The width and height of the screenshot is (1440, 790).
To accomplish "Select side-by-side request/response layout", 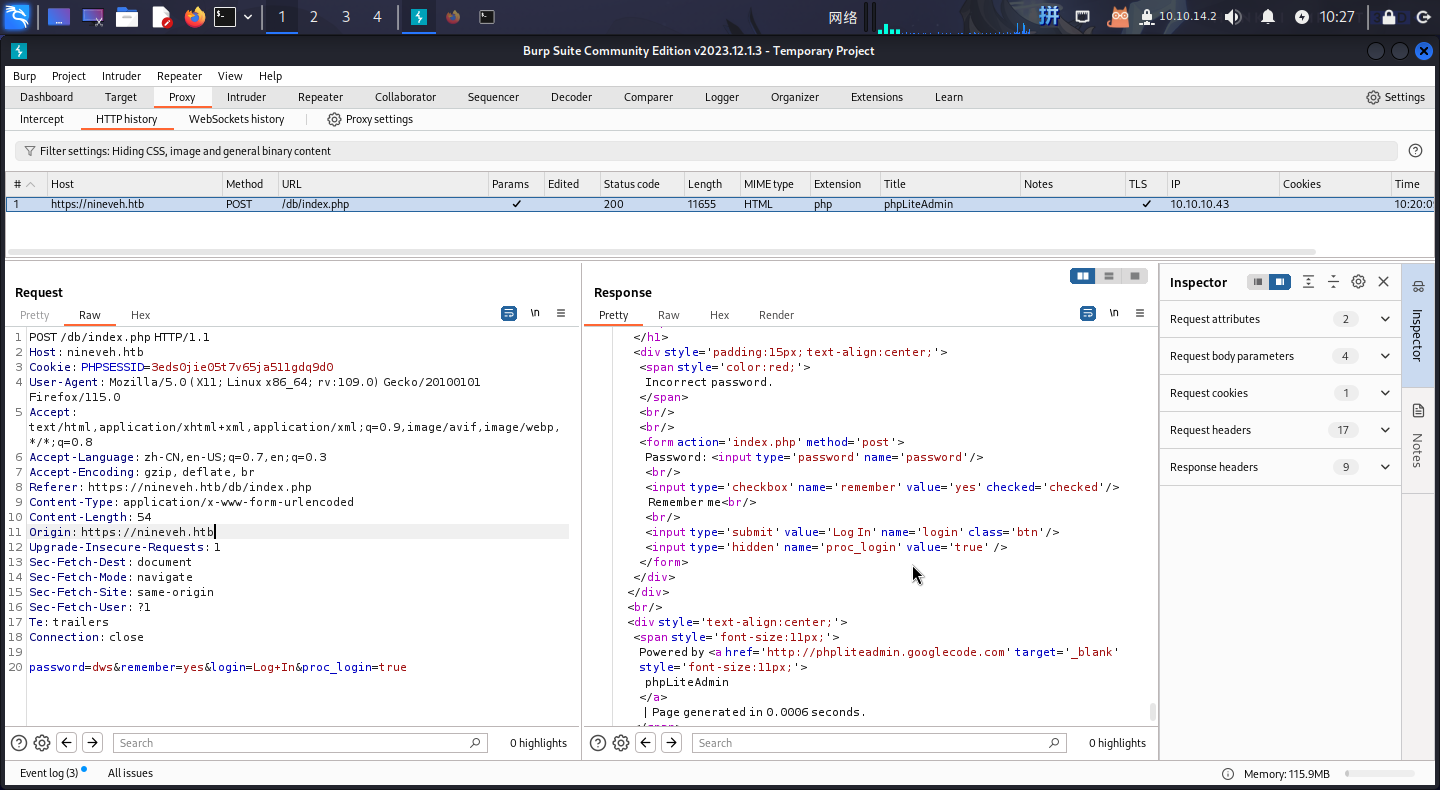I will pyautogui.click(x=1083, y=276).
